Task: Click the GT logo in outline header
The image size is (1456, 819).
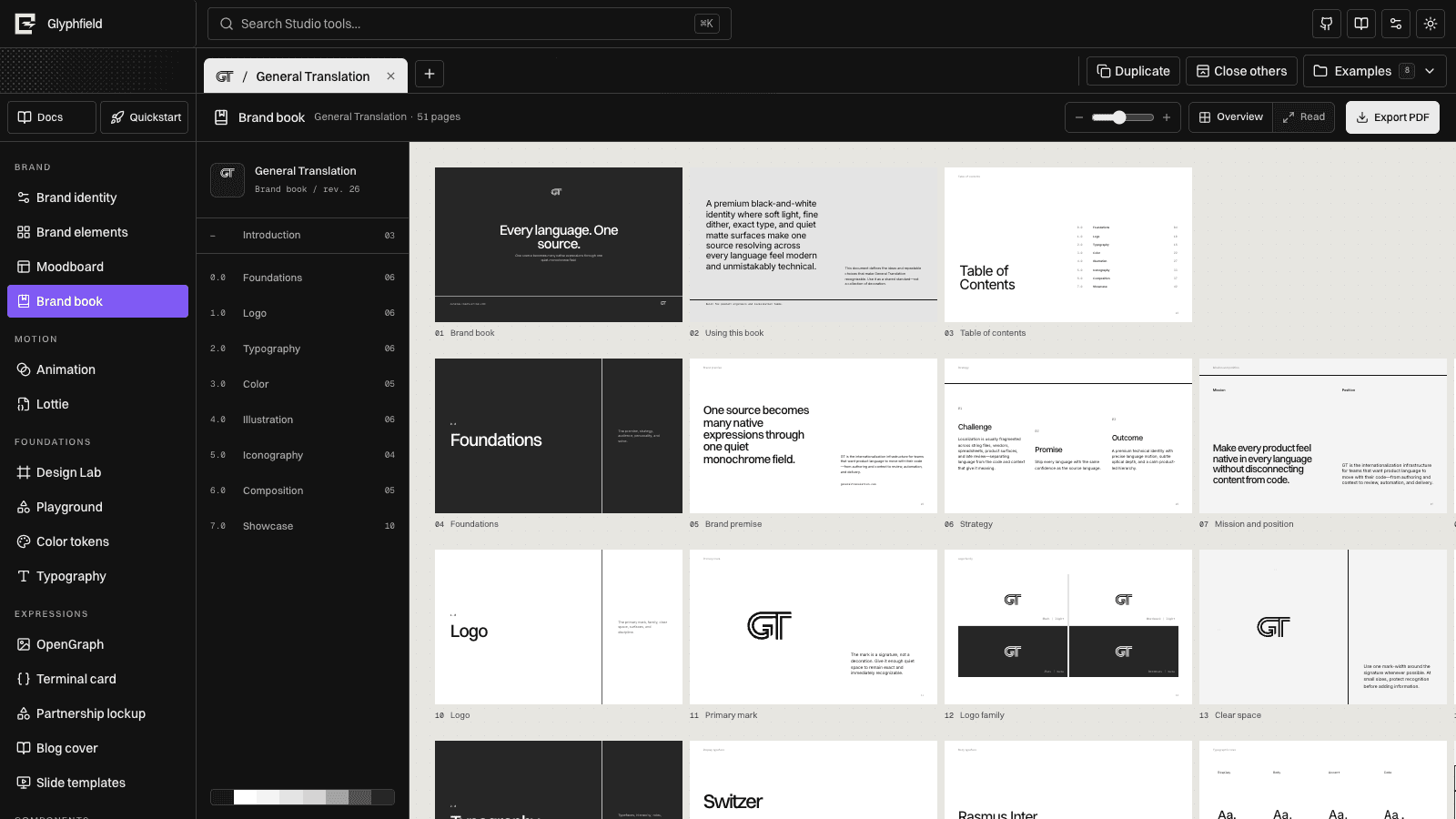Action: click(x=227, y=180)
